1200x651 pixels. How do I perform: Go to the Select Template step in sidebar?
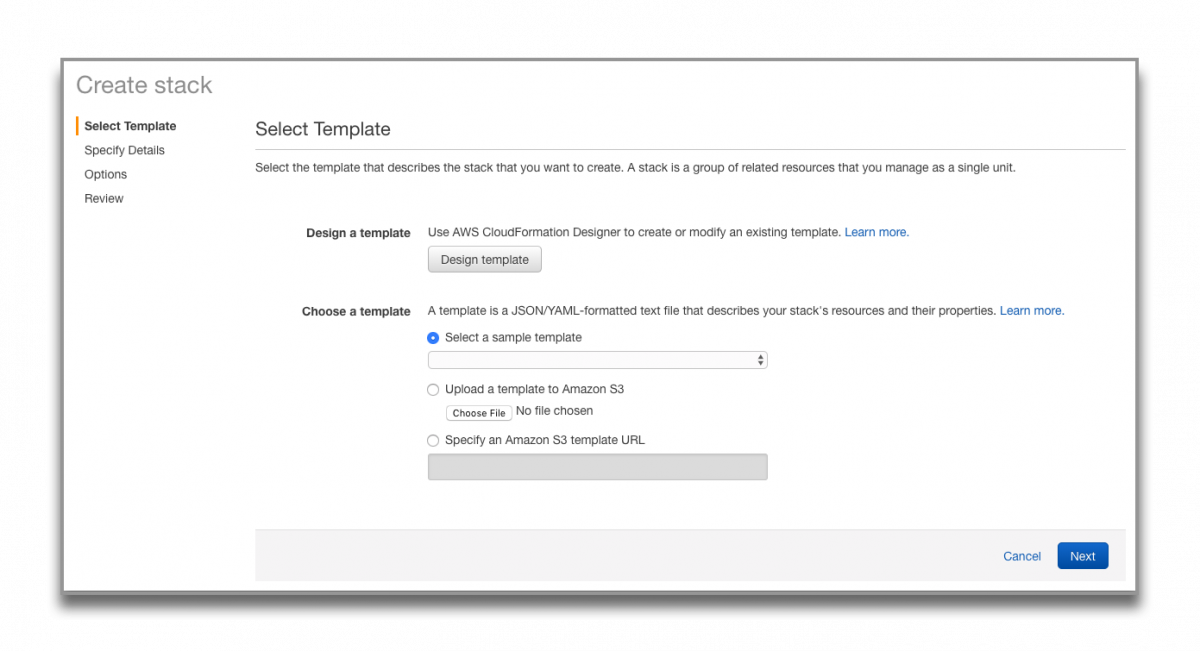[130, 126]
